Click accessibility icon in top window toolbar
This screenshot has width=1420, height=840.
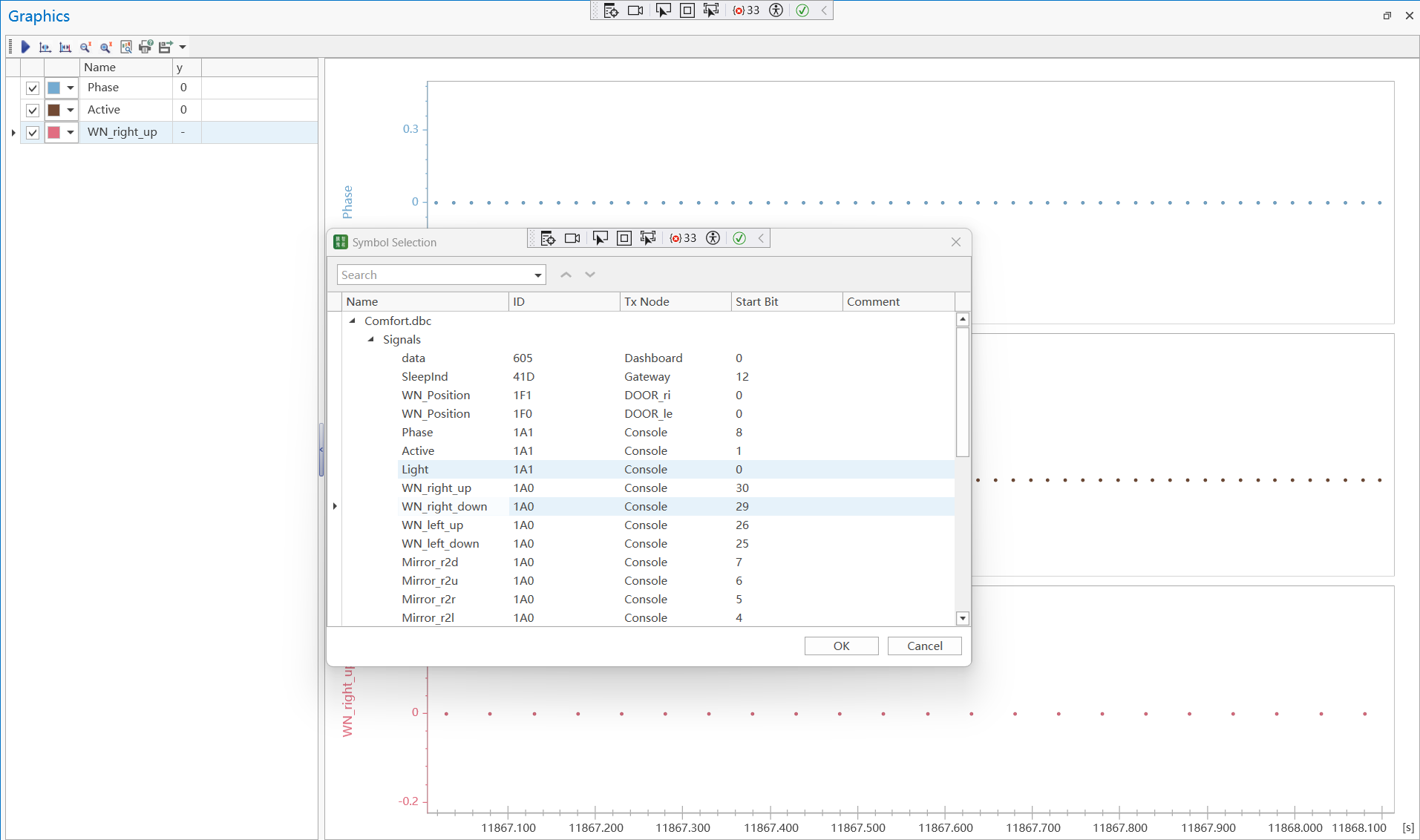[x=776, y=10]
